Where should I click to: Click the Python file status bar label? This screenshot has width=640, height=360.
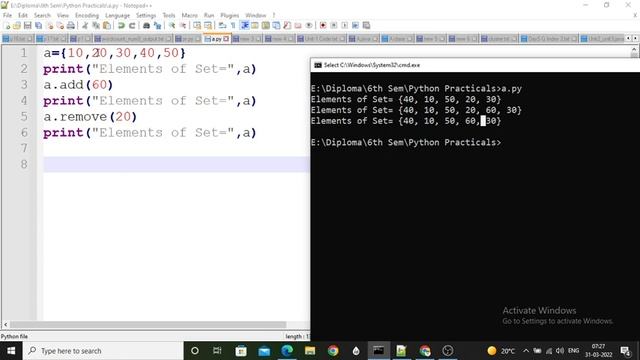[x=14, y=336]
